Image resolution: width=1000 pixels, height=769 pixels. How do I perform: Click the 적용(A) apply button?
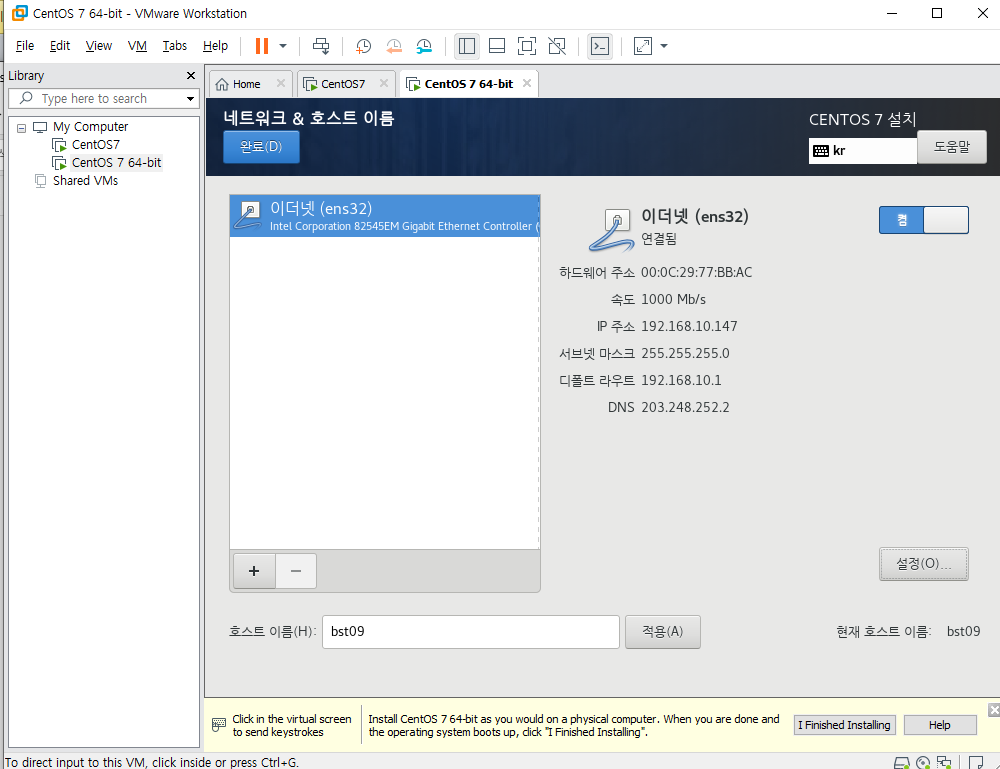[663, 632]
